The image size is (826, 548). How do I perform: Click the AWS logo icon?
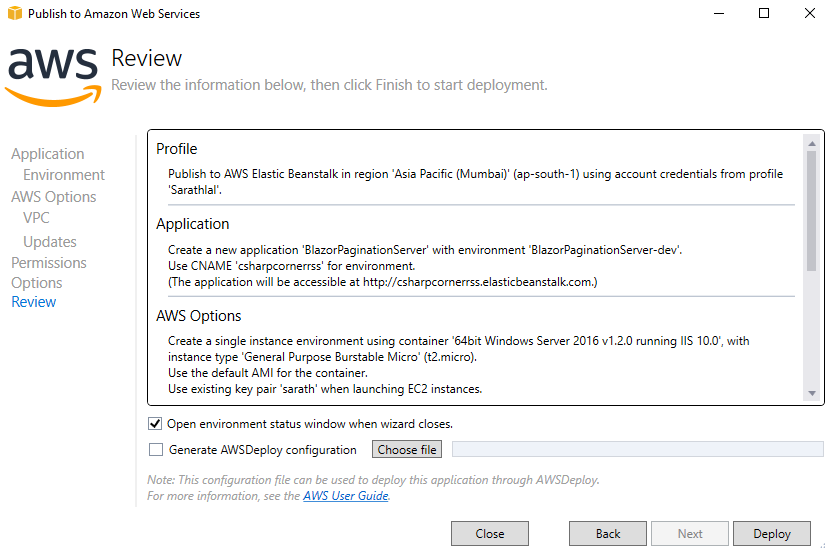(53, 77)
